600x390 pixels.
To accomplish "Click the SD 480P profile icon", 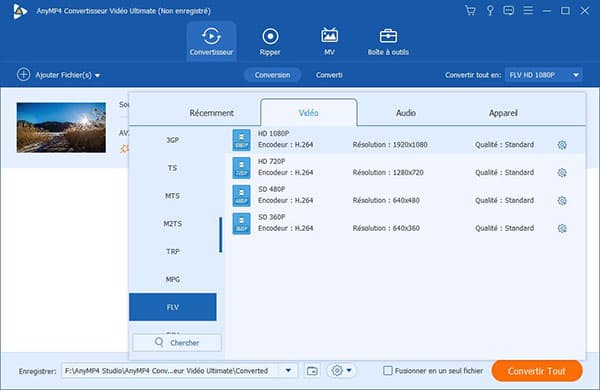I will [241, 196].
